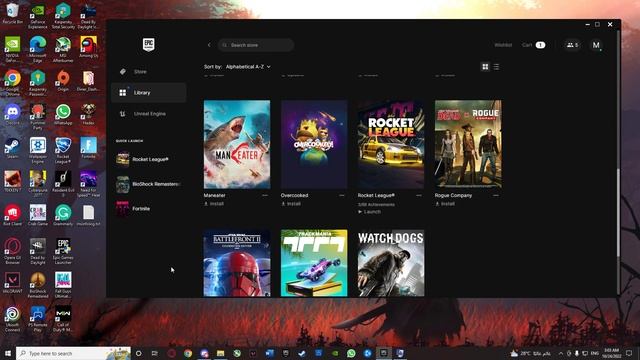Open Kaspersky Total Security desktop icon
This screenshot has width=640, height=360.
(x=63, y=16)
